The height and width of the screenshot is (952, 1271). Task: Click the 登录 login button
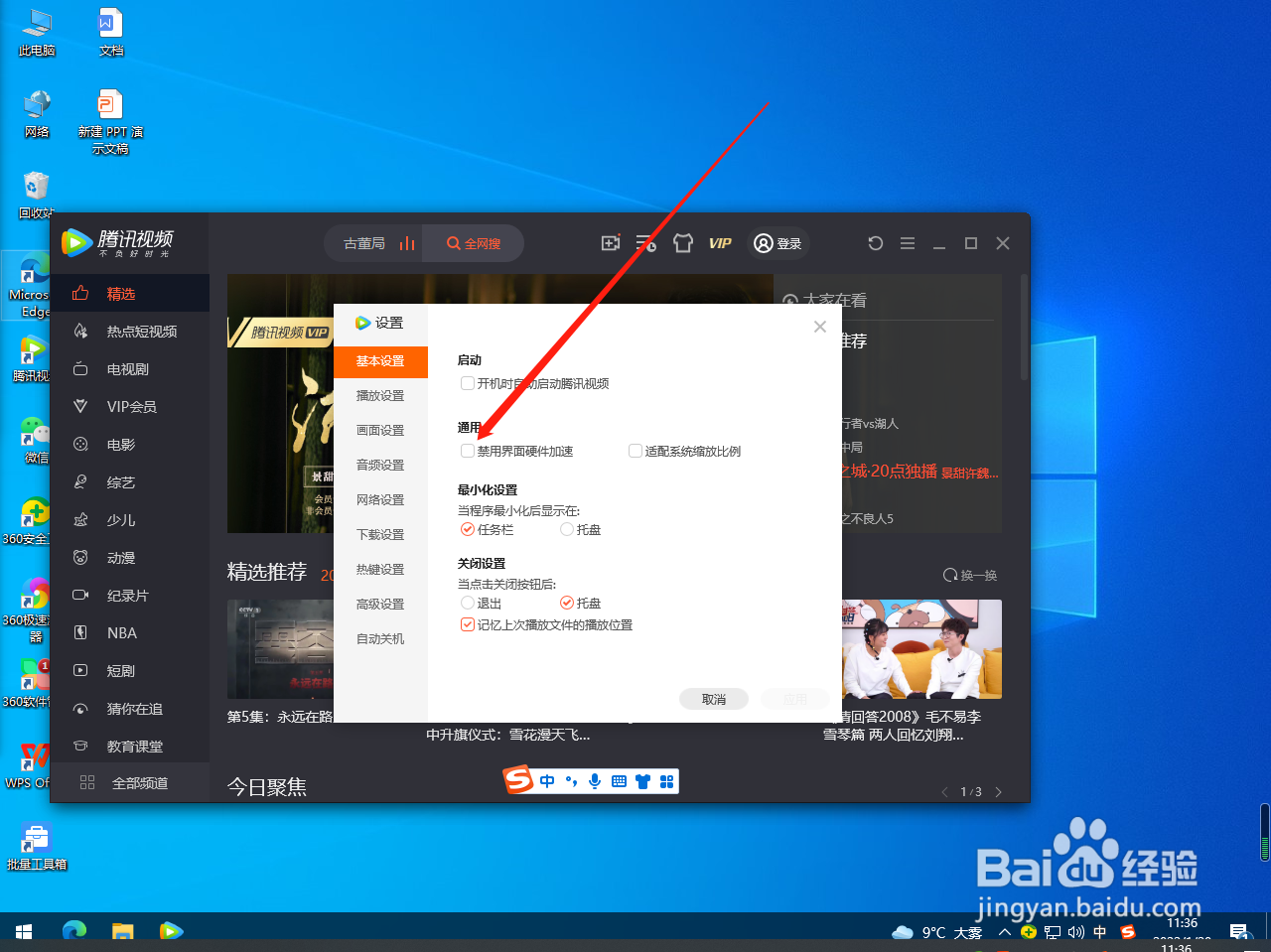[777, 243]
